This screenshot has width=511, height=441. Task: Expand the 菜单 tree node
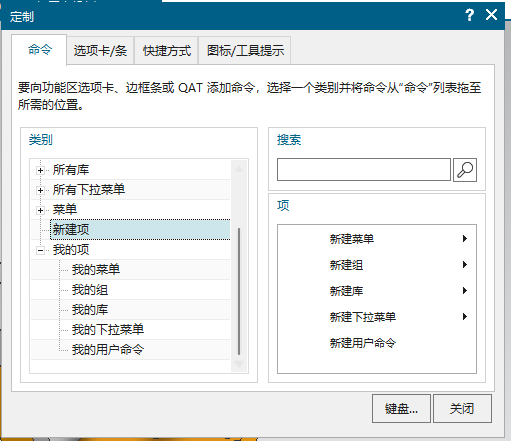pos(40,210)
